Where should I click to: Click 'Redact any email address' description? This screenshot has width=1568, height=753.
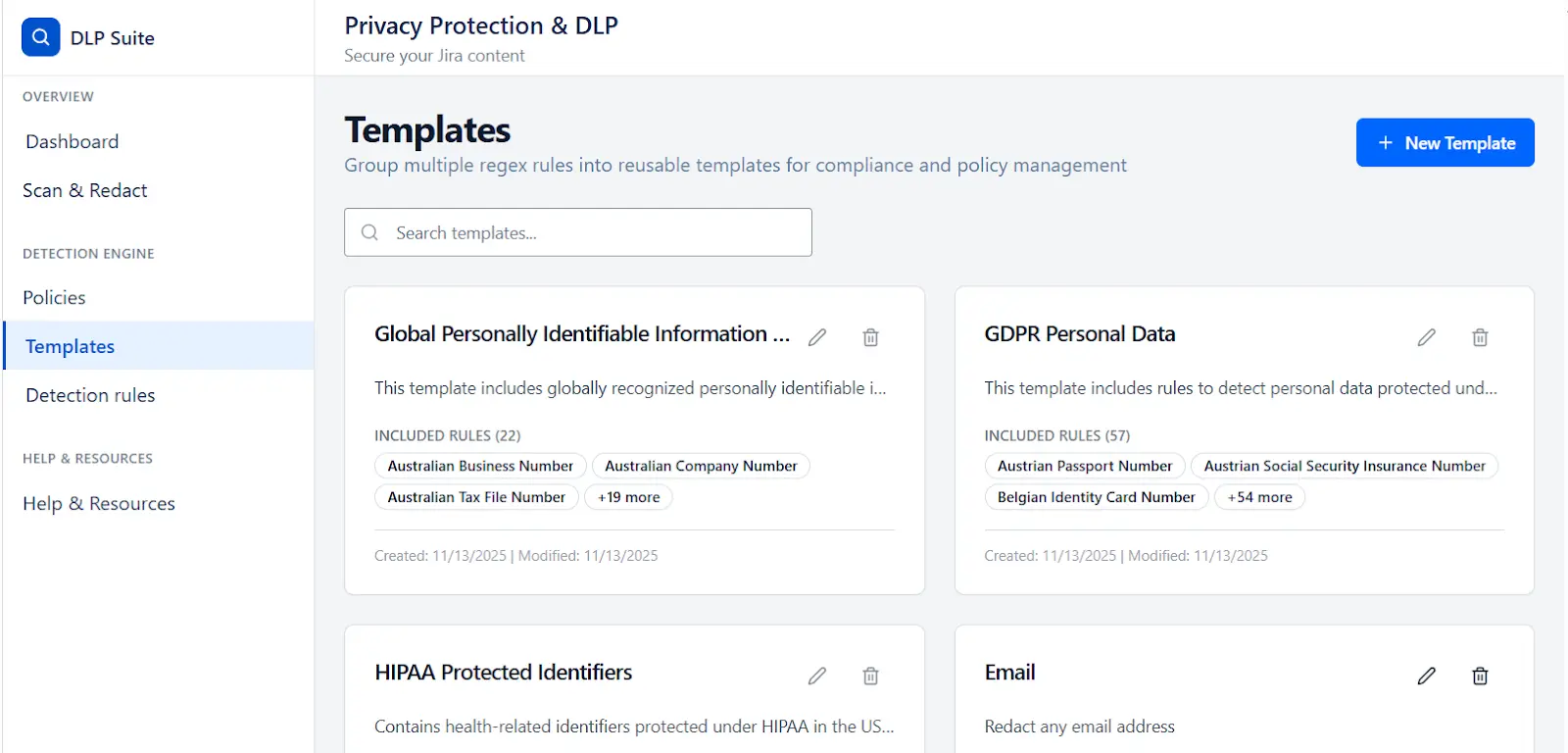(1080, 727)
